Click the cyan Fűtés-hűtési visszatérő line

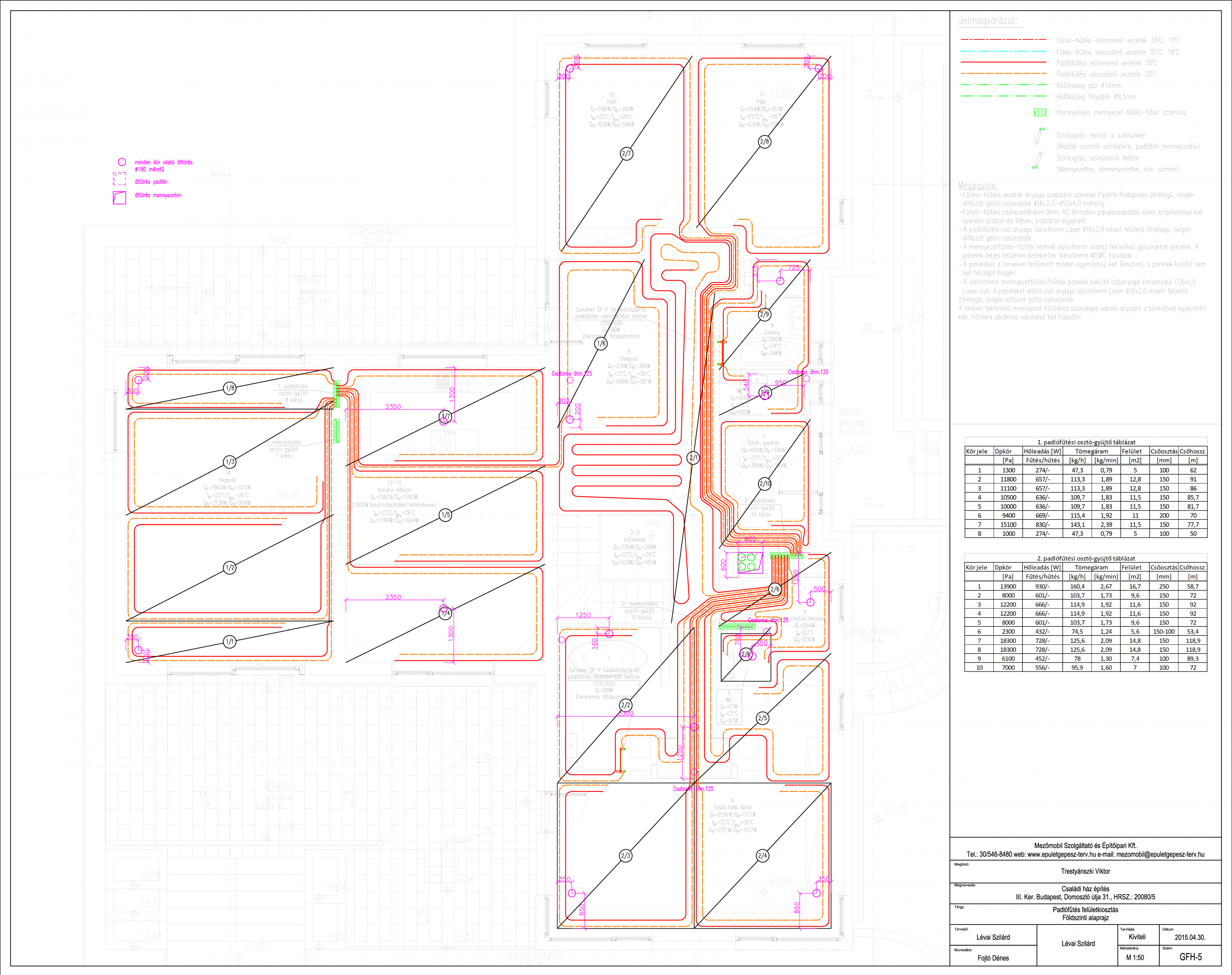[x=1003, y=51]
